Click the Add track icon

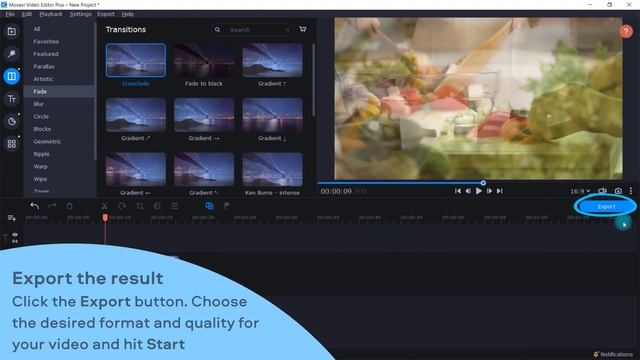11,218
